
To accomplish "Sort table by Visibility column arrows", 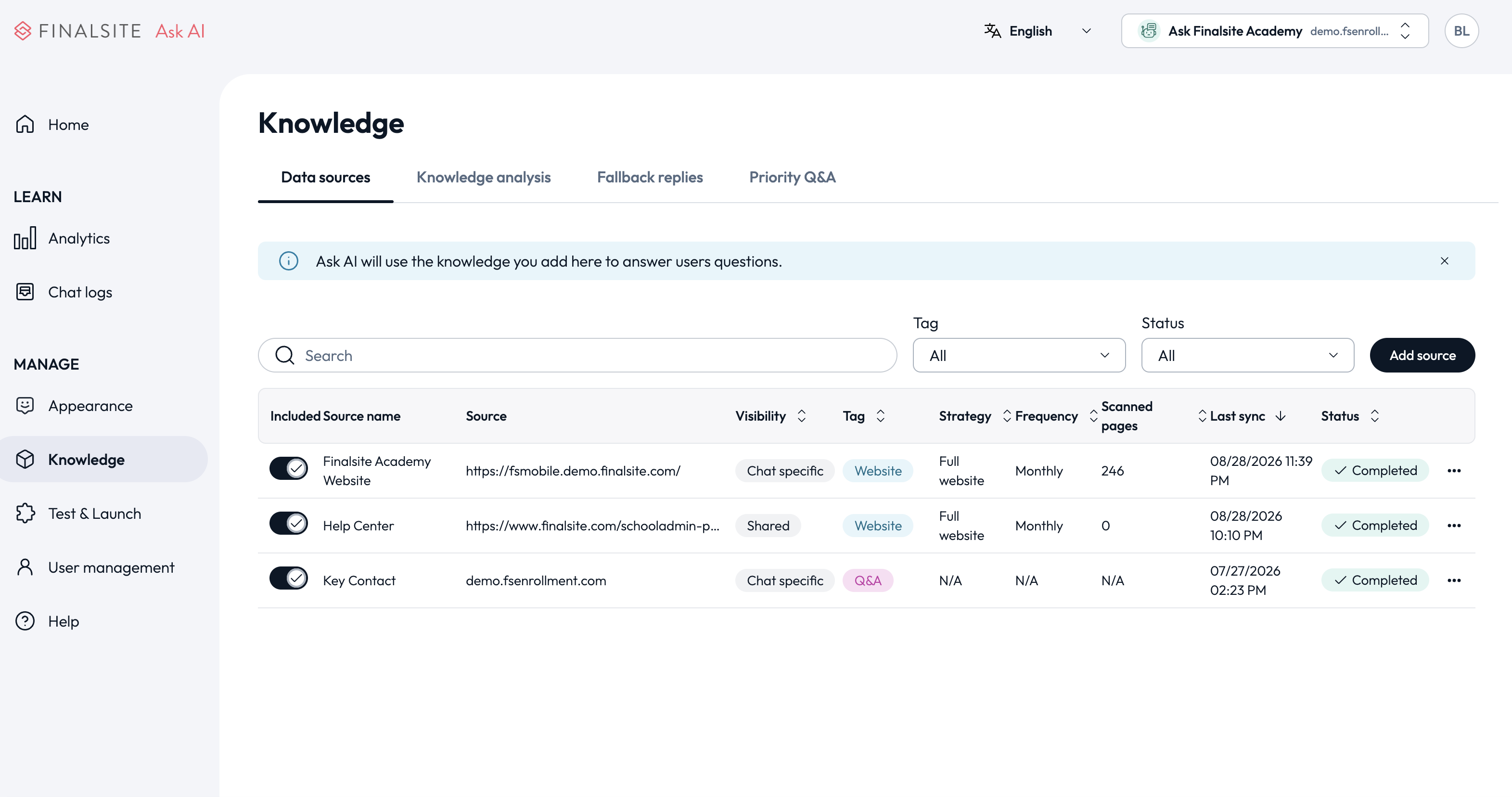I will [x=802, y=416].
